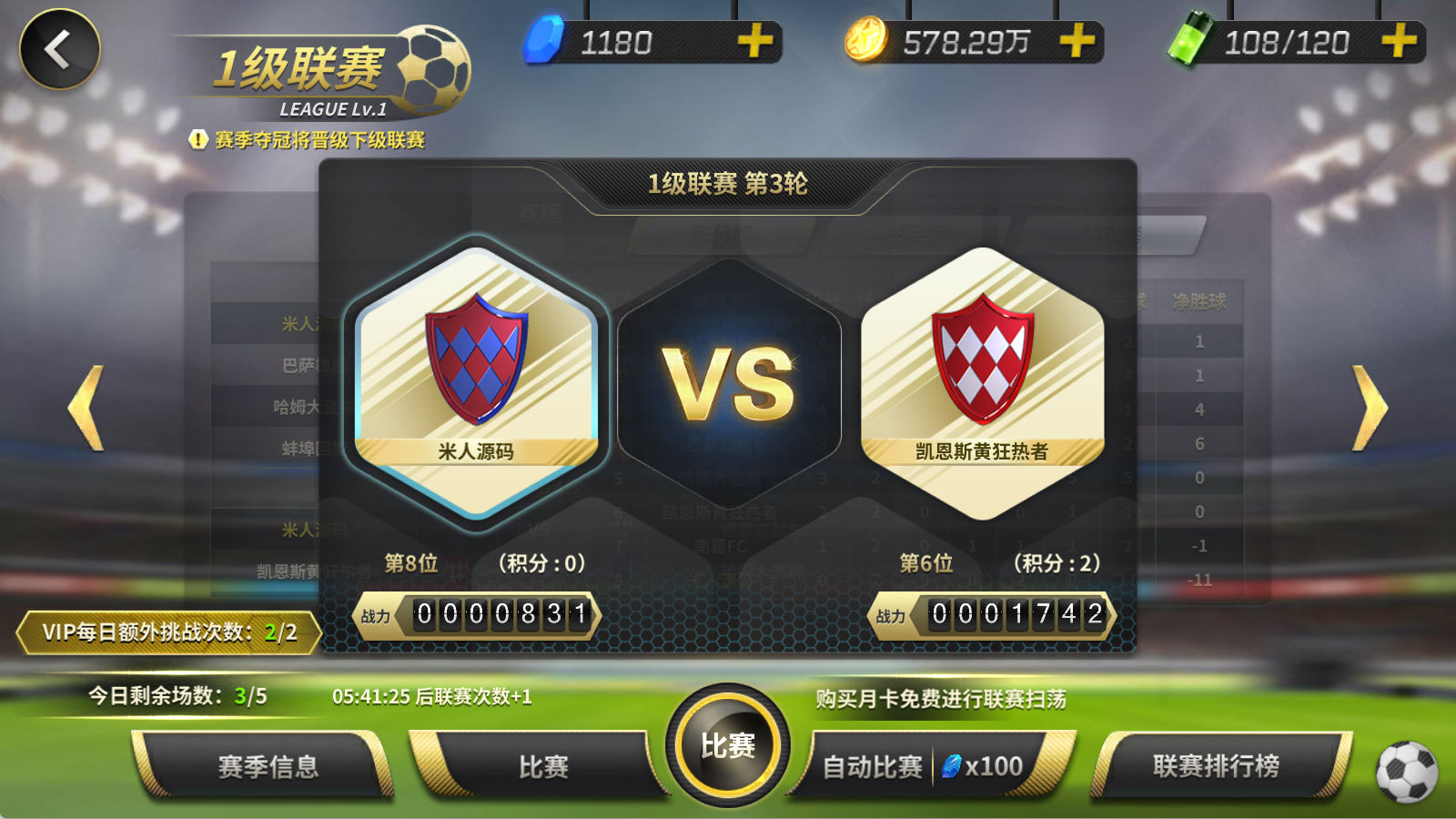Image resolution: width=1456 pixels, height=819 pixels.
Task: Select the rectangular 比赛 button
Action: 542,766
